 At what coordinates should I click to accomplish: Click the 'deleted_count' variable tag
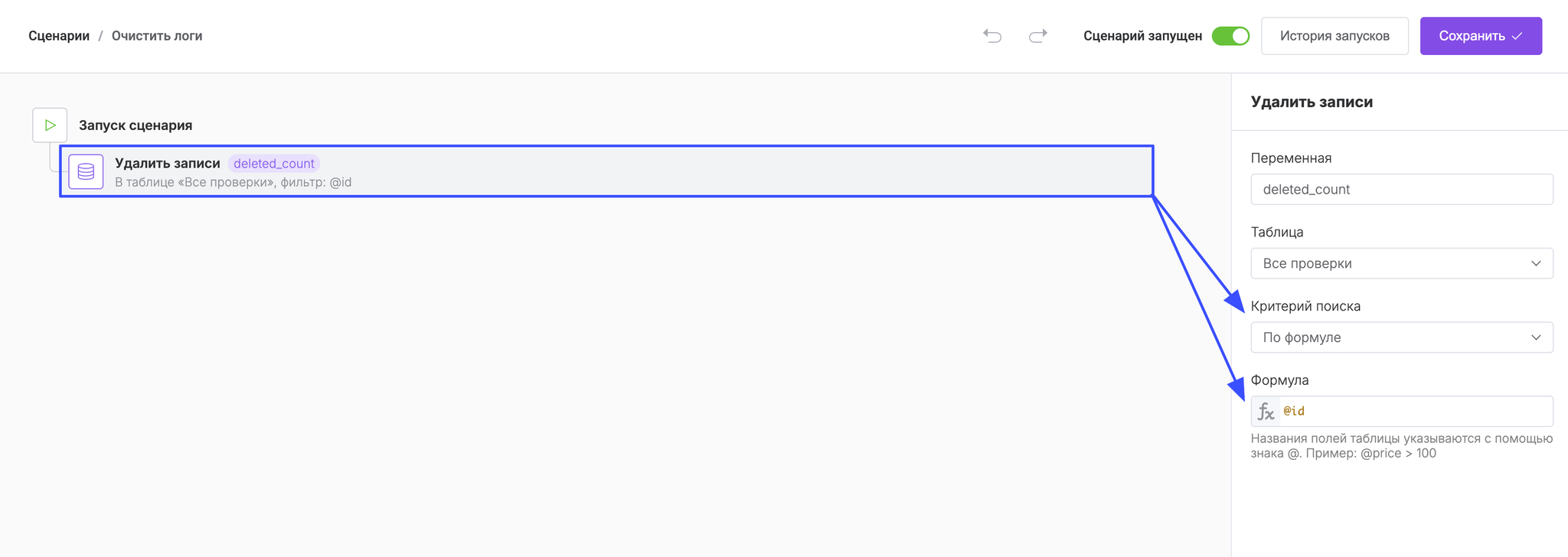tap(273, 164)
